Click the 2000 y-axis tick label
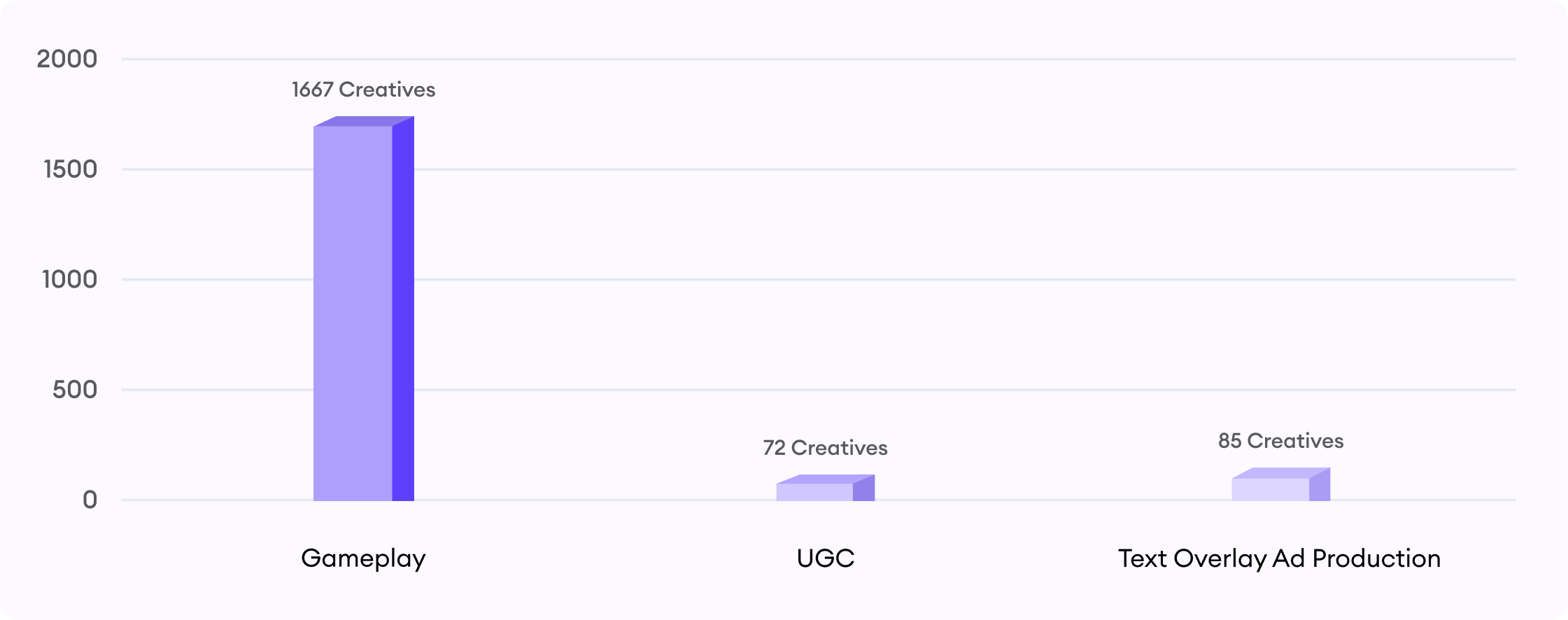This screenshot has height=620, width=1568. pos(67,59)
